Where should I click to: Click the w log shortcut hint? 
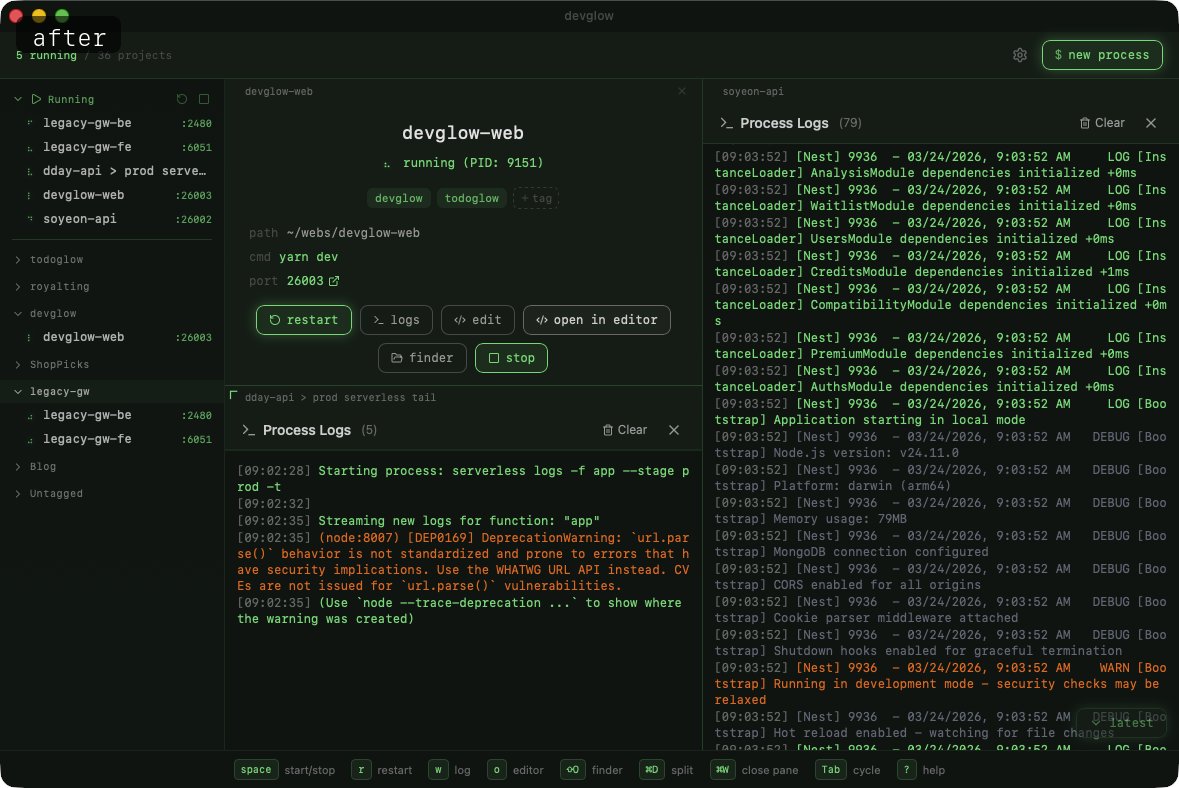coord(450,770)
